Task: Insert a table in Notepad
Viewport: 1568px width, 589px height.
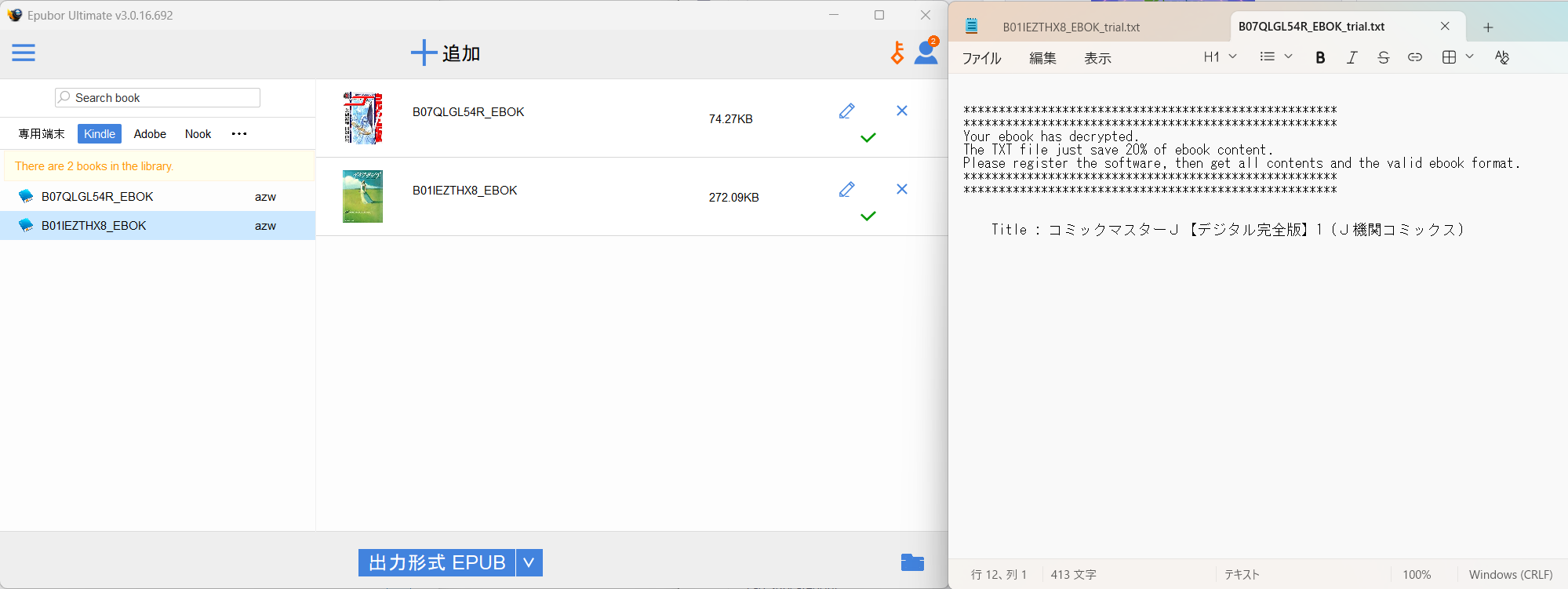Action: point(1449,57)
